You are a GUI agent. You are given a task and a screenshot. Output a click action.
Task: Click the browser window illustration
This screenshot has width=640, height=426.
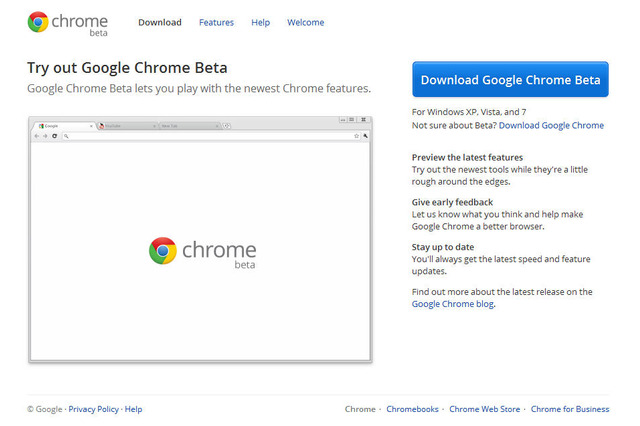pos(200,240)
